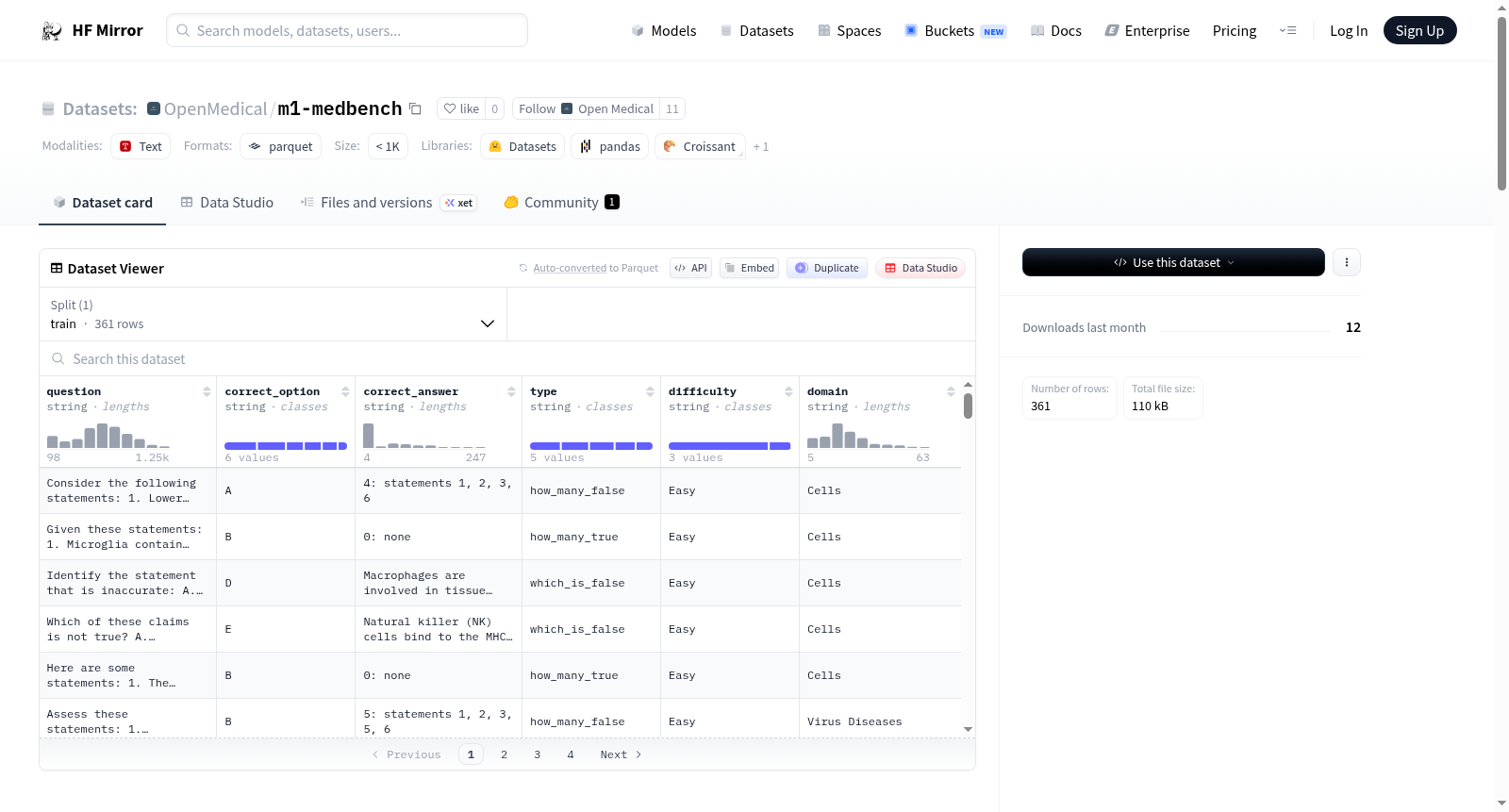Go to page 2 of the table
This screenshot has height=812, width=1509.
click(505, 754)
